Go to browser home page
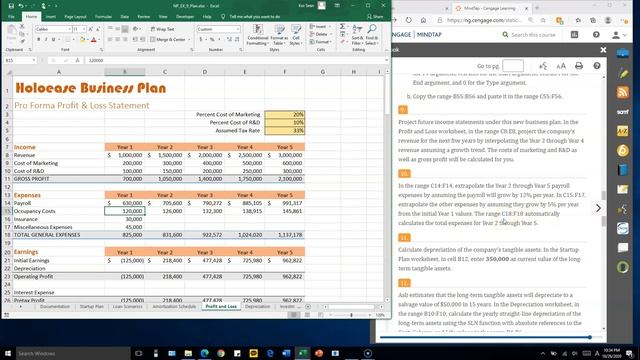The width and height of the screenshot is (640, 360). tap(423, 20)
